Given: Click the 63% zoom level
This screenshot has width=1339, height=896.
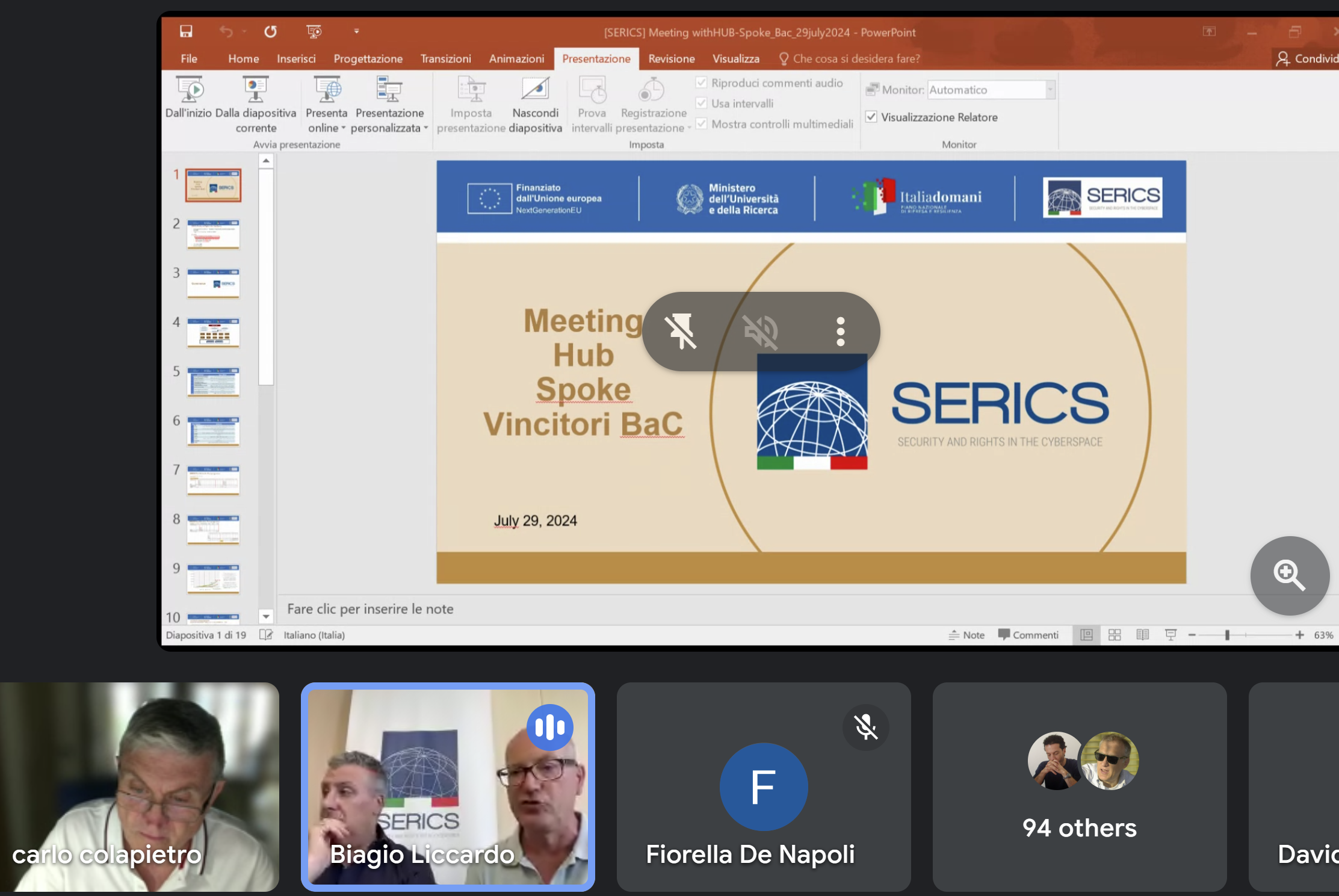Looking at the screenshot, I should pos(1323,635).
